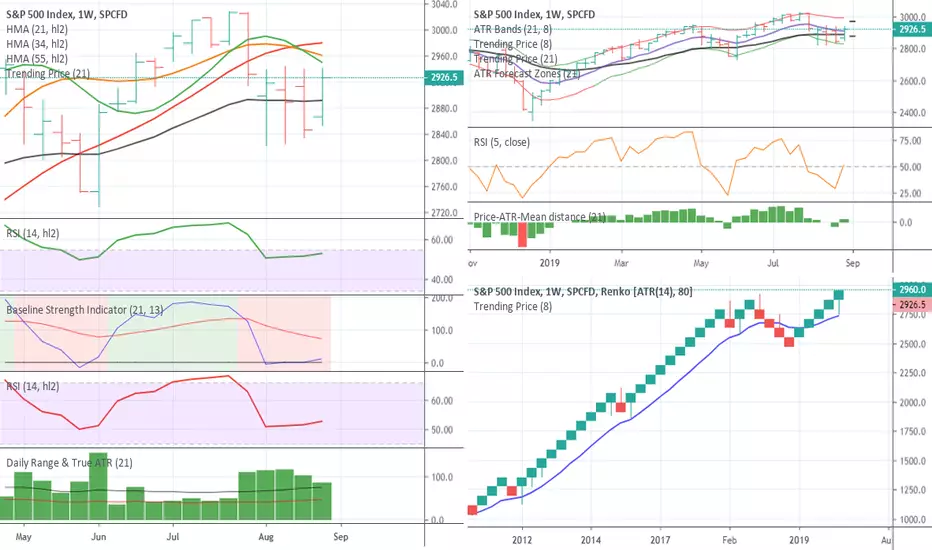932x550 pixels.
Task: Click the 2760.0 price axis value
Action: 444,187
